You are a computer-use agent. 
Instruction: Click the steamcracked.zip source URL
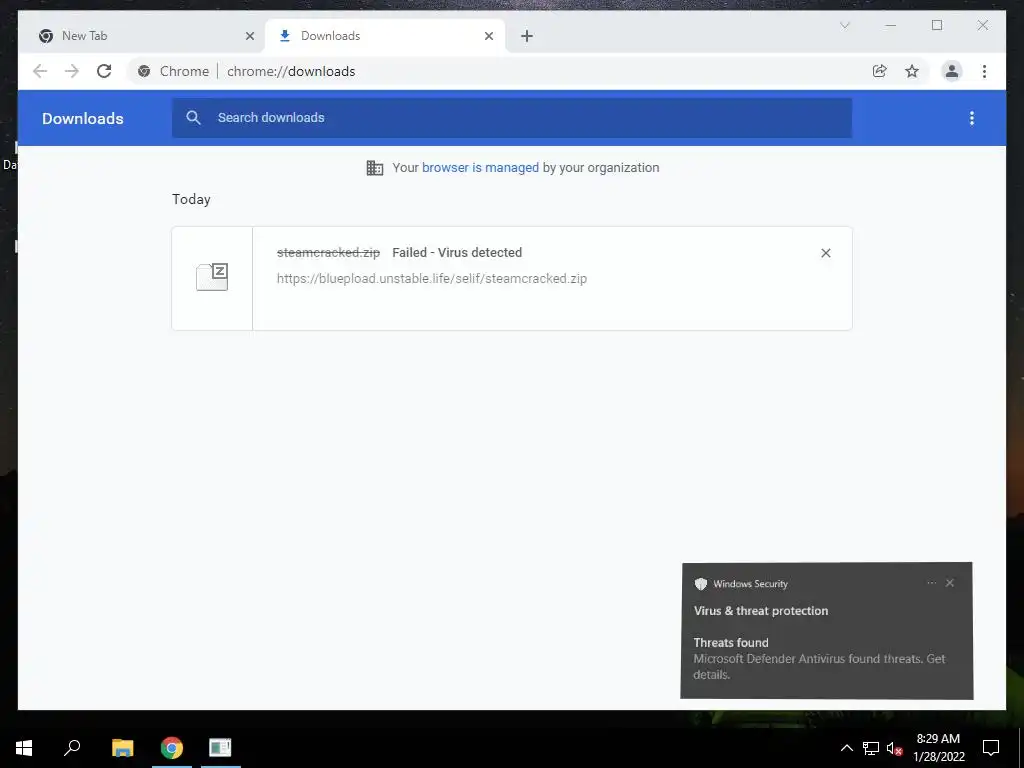432,278
